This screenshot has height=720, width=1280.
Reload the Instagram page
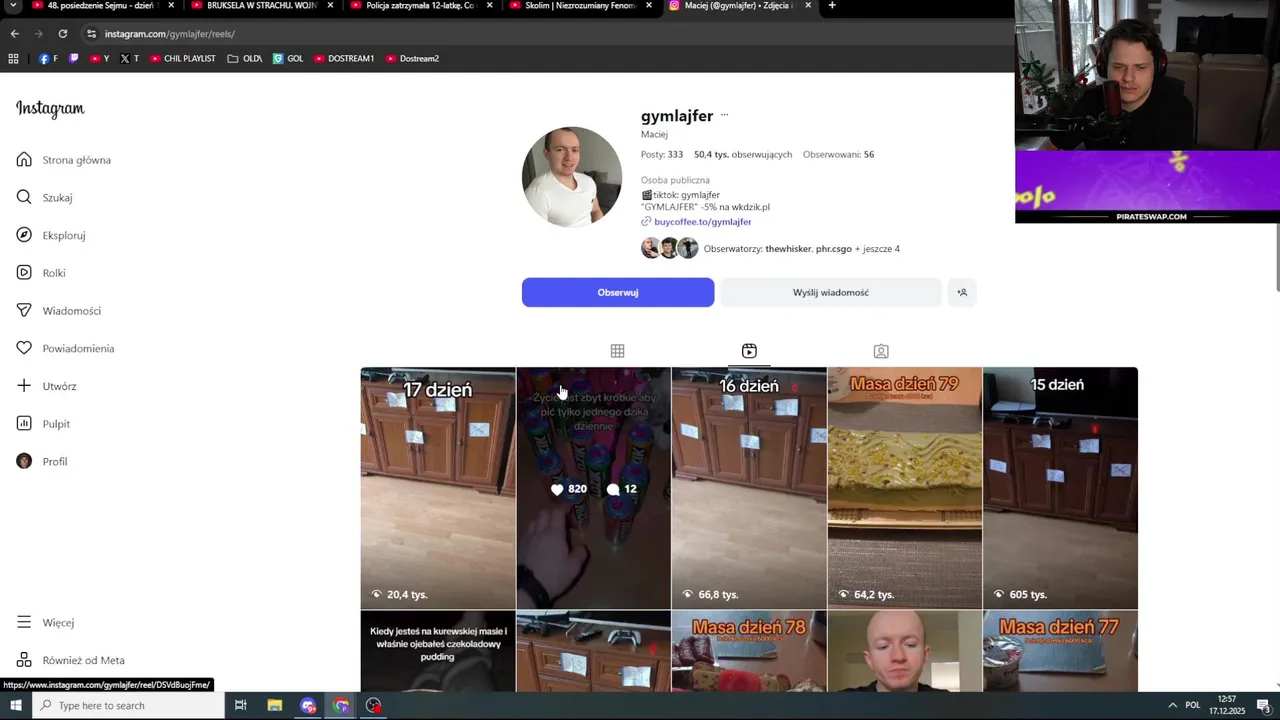62,34
